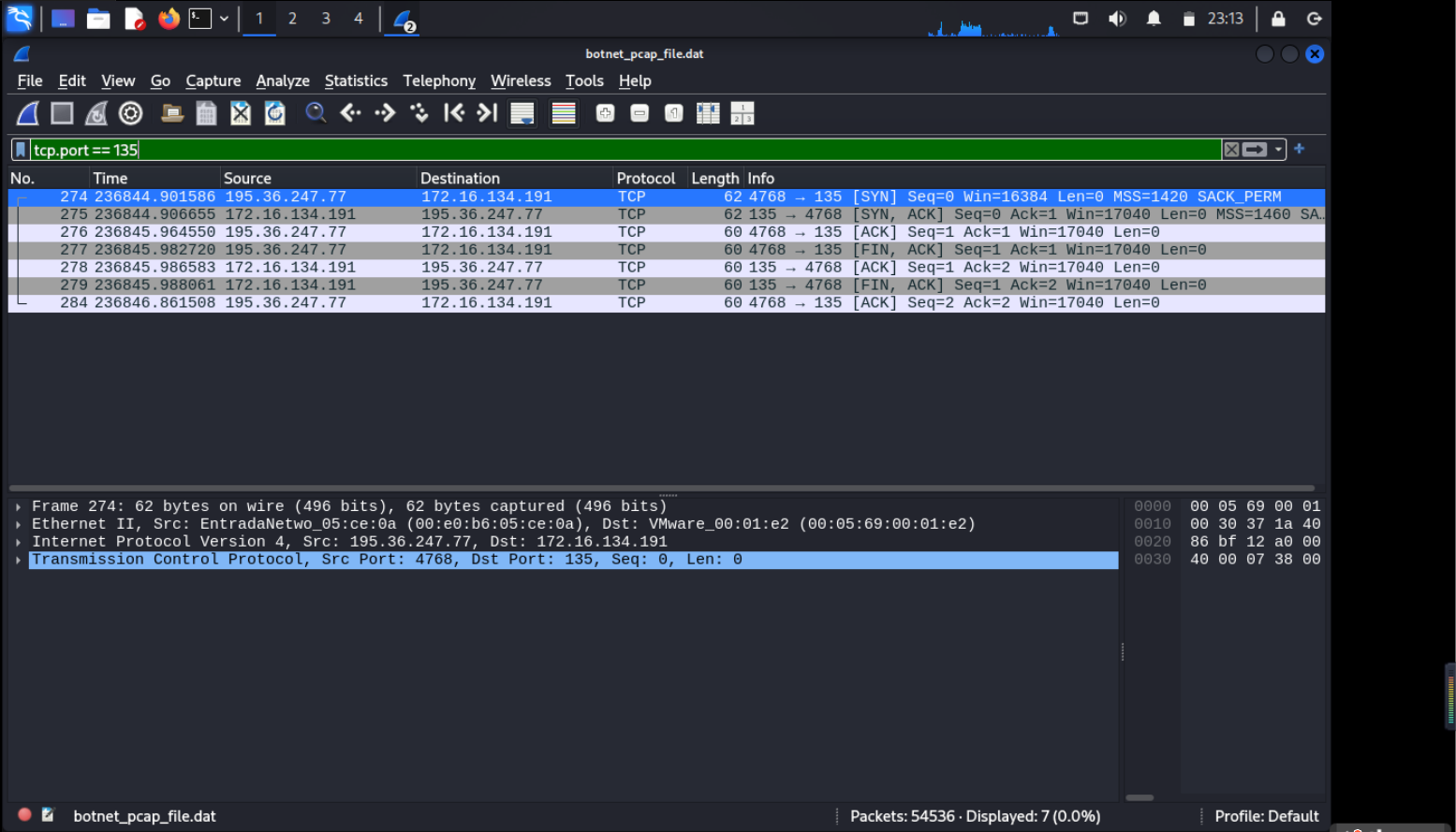The image size is (1456, 832).
Task: Reload this capture file icon
Action: (274, 113)
